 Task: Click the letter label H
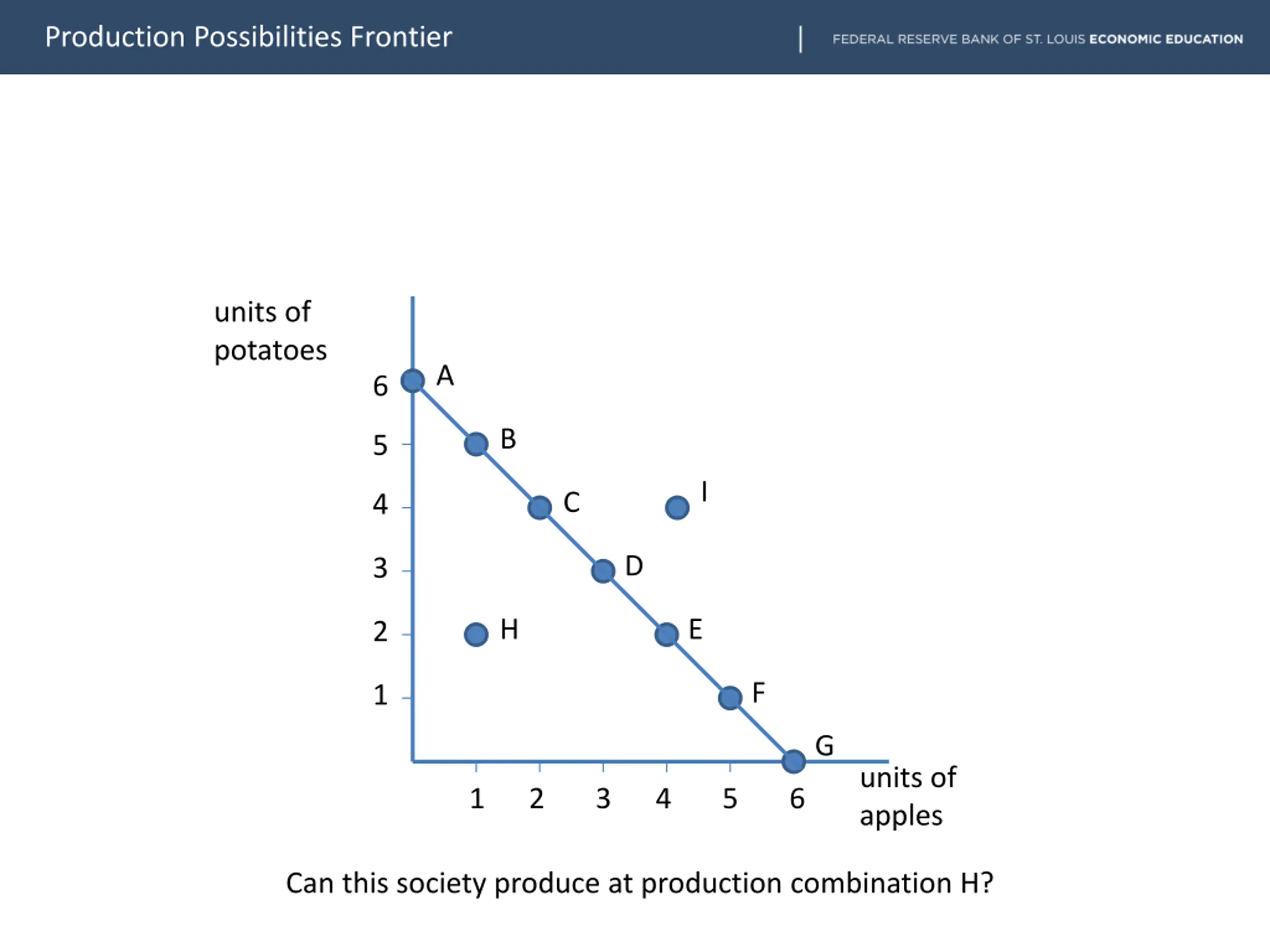[509, 630]
